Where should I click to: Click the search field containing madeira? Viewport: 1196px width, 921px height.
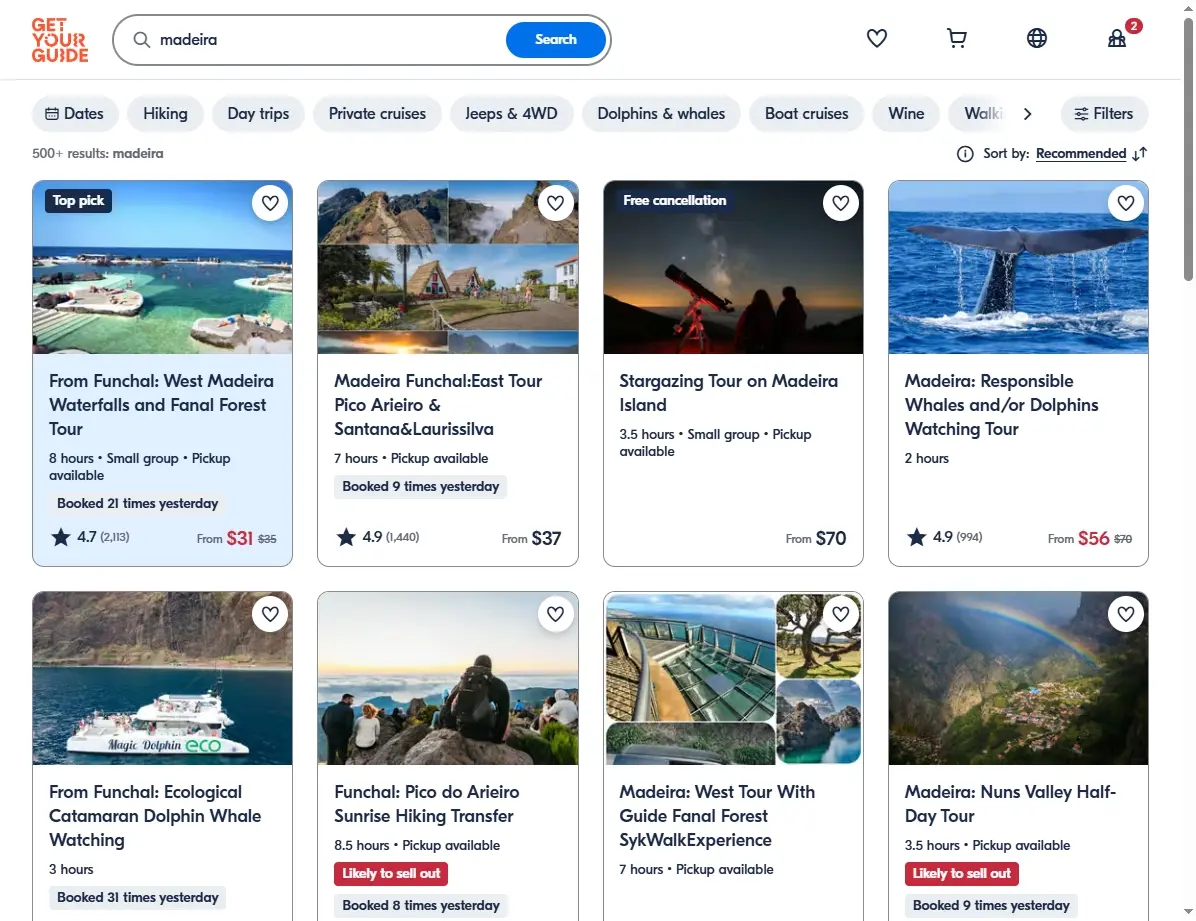tap(328, 40)
